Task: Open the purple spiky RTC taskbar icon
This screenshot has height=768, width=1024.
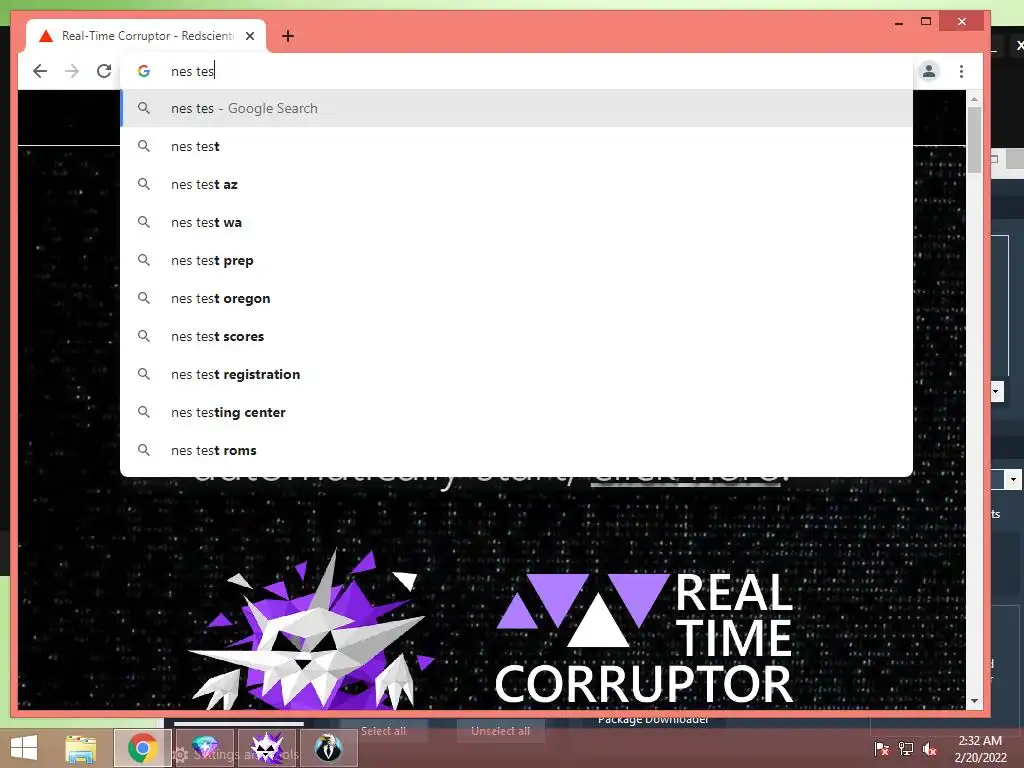Action: [x=267, y=748]
